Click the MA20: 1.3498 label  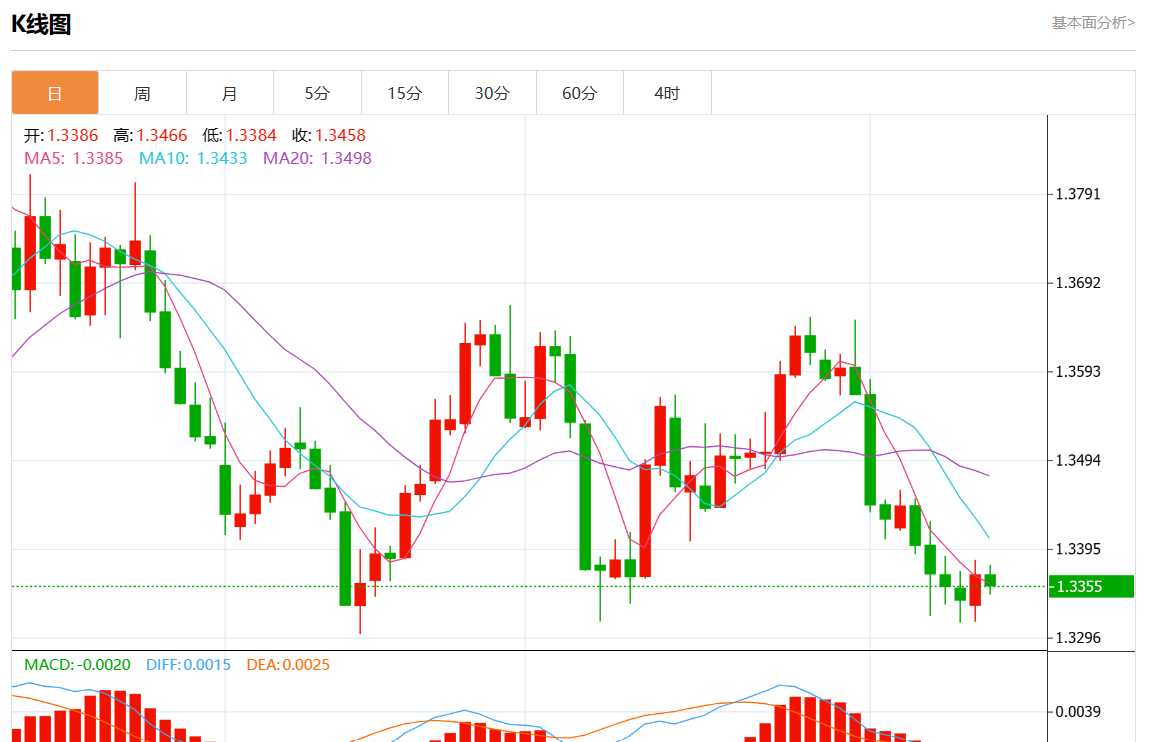point(318,158)
